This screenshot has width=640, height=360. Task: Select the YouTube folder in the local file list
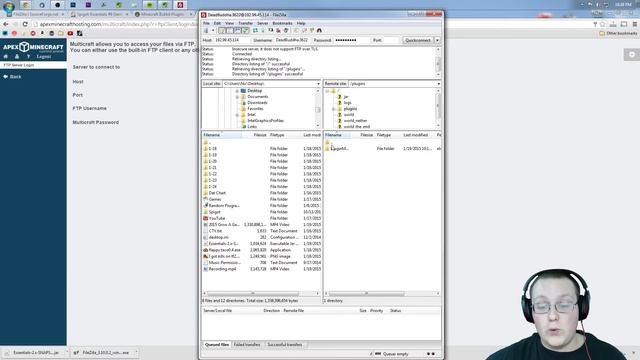(217, 218)
